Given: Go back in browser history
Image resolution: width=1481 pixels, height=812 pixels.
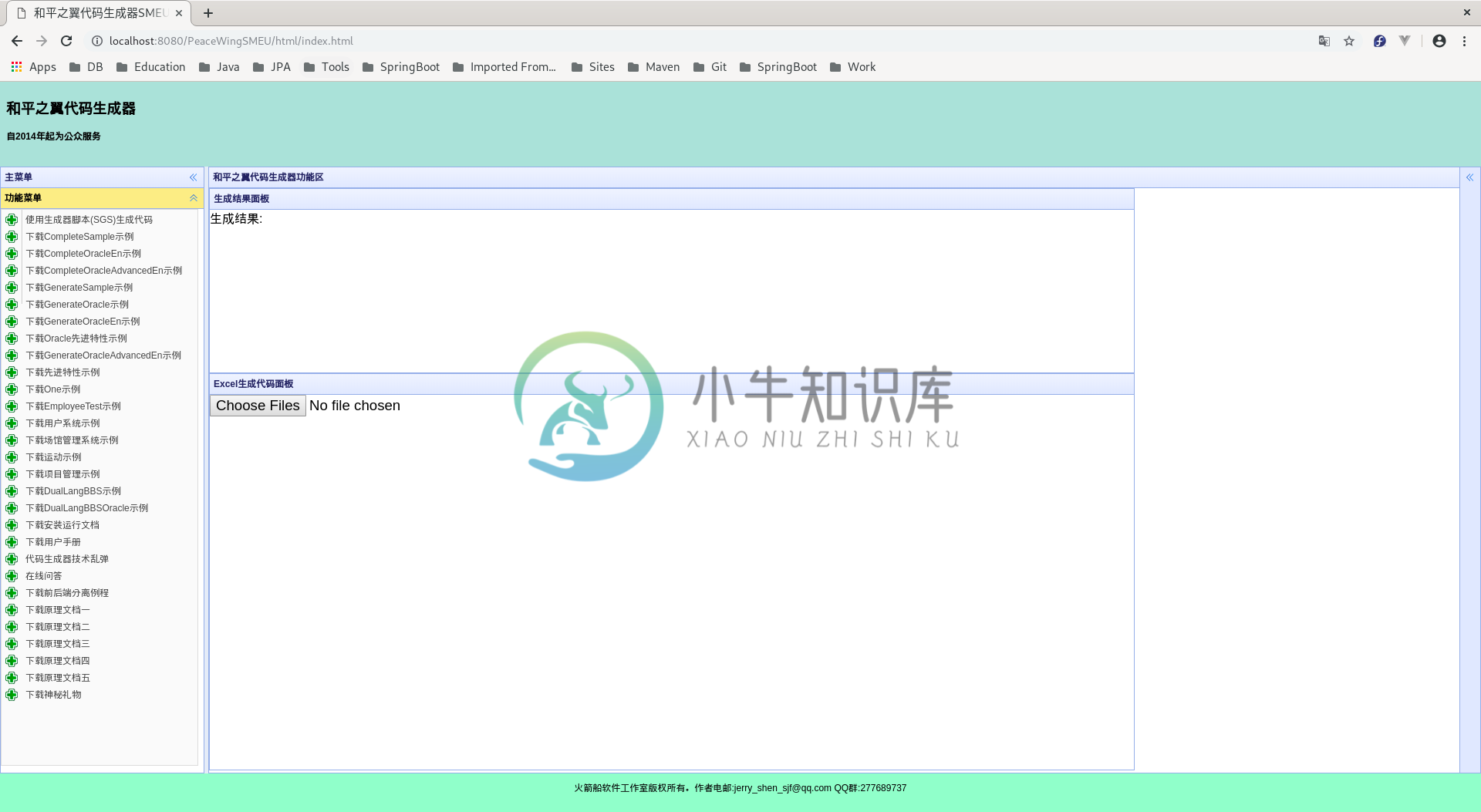Looking at the screenshot, I should [x=17, y=41].
